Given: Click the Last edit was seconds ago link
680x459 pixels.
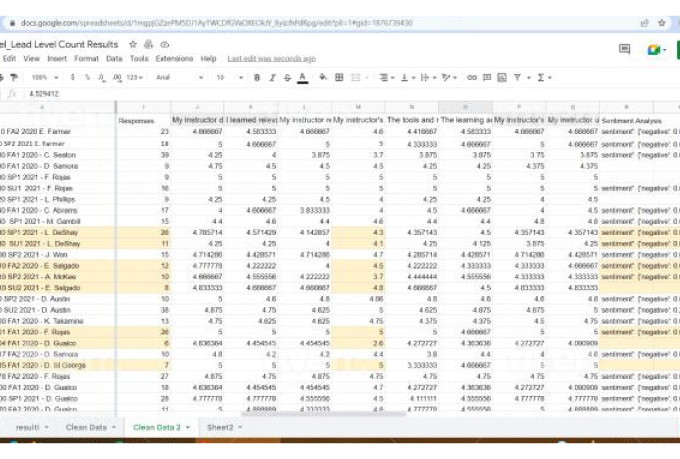Looking at the screenshot, I should point(271,59).
